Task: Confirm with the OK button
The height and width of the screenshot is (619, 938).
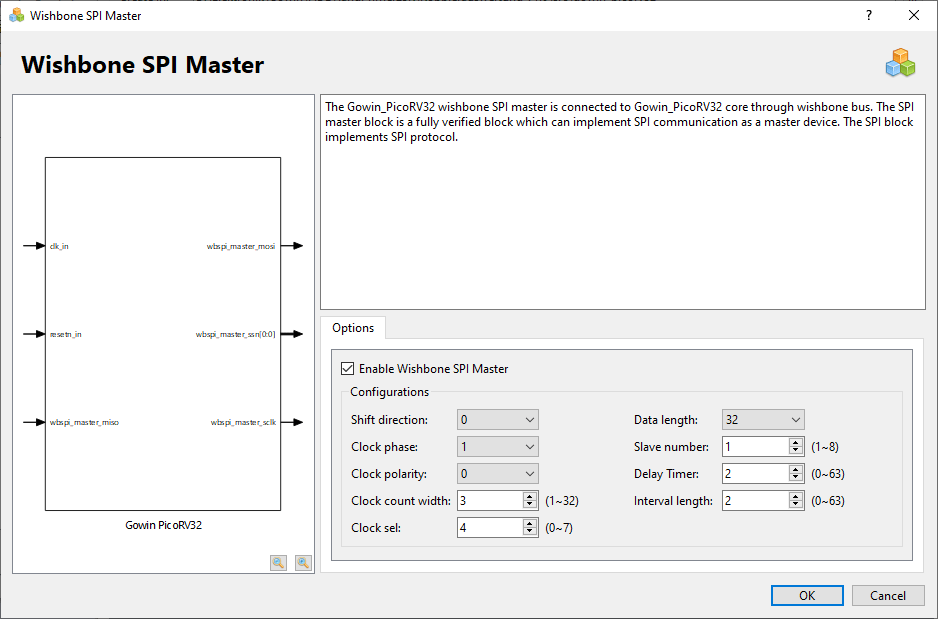Action: pyautogui.click(x=807, y=596)
